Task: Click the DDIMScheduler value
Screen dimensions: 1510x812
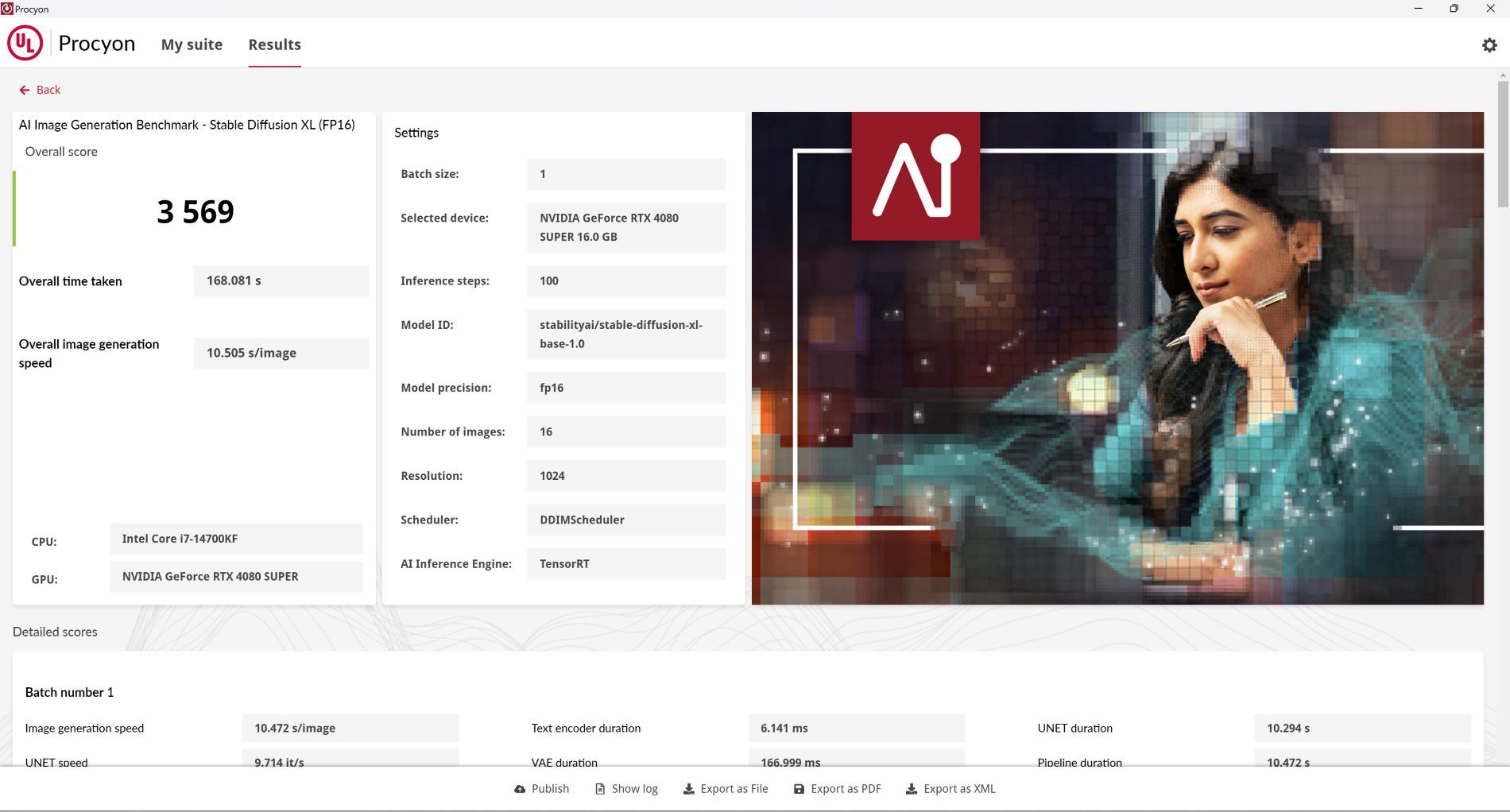Action: tap(626, 520)
